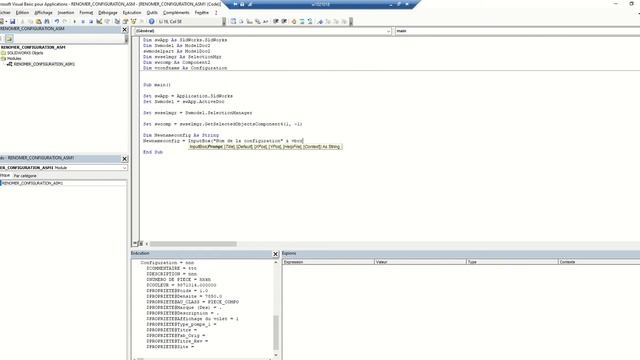Image resolution: width=640 pixels, height=360 pixels.
Task: Outdent the selected code
Action: click(x=284, y=21)
